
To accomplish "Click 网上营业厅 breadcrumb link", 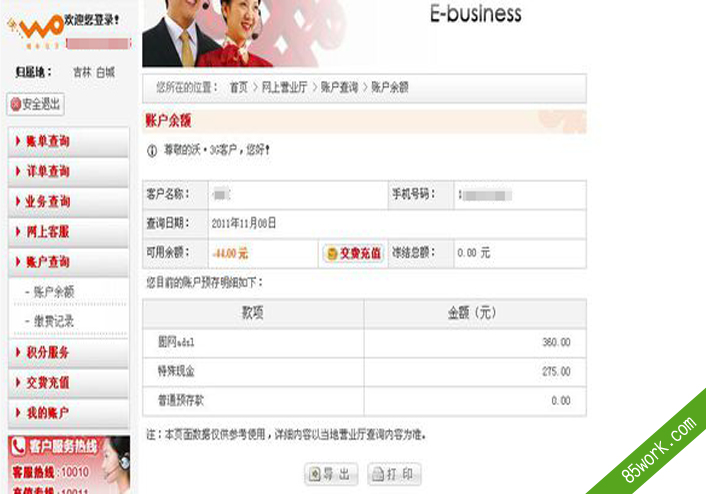I will pyautogui.click(x=285, y=87).
